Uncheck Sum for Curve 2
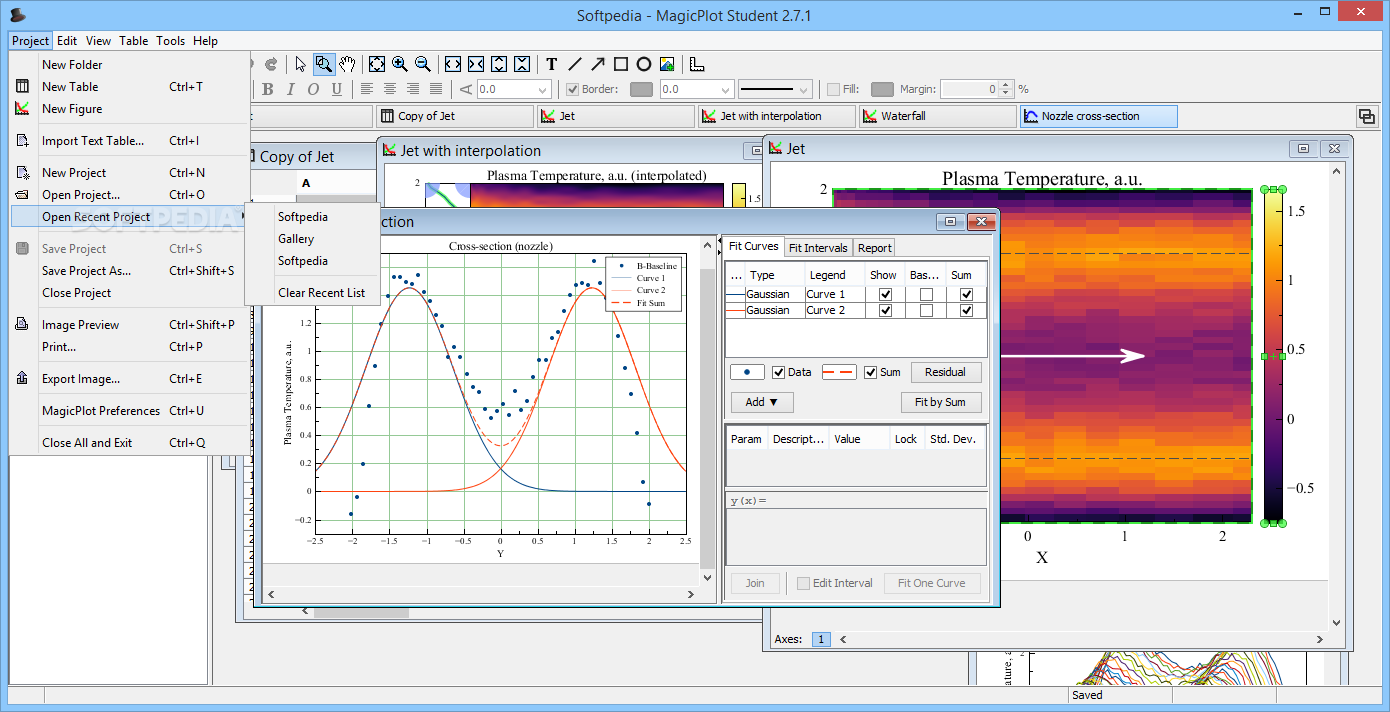 (x=966, y=310)
